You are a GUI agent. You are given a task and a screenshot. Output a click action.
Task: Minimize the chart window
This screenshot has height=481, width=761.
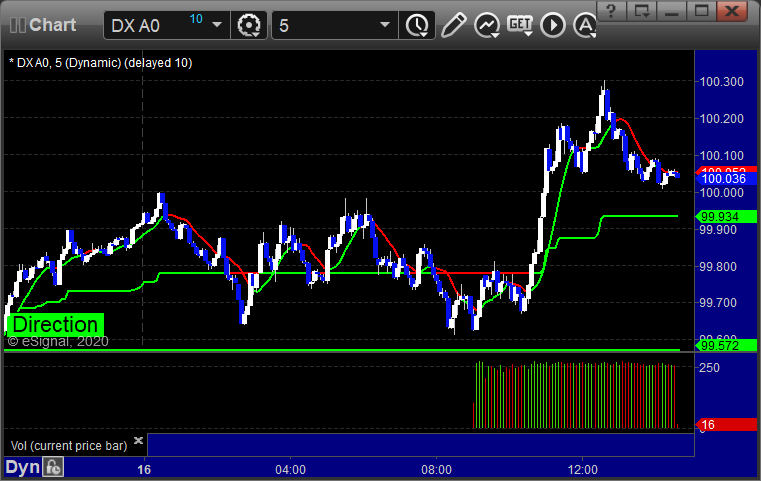pos(672,11)
